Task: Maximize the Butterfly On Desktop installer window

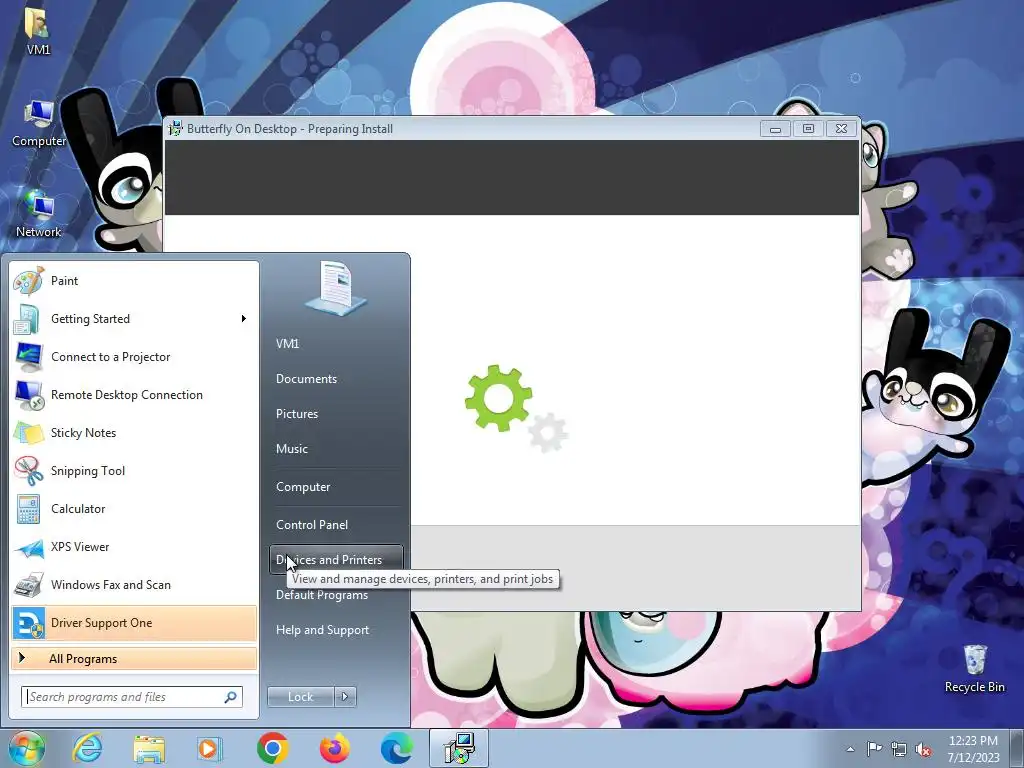Action: [x=808, y=129]
